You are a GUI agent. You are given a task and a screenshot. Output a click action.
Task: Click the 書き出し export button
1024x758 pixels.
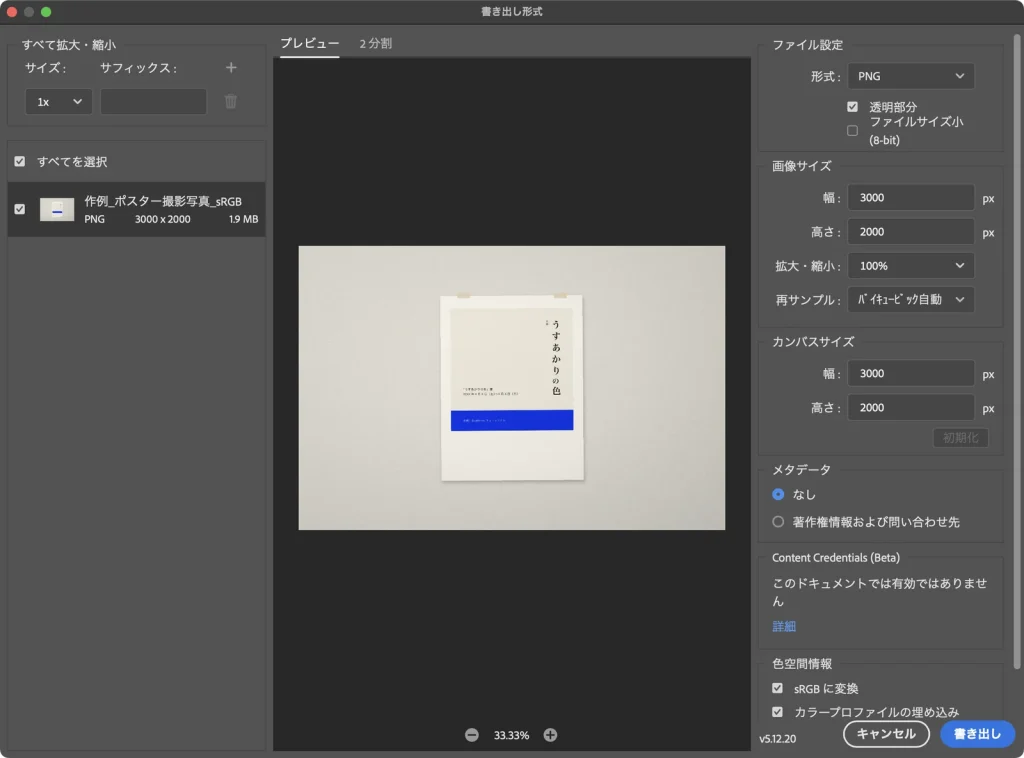(x=977, y=734)
